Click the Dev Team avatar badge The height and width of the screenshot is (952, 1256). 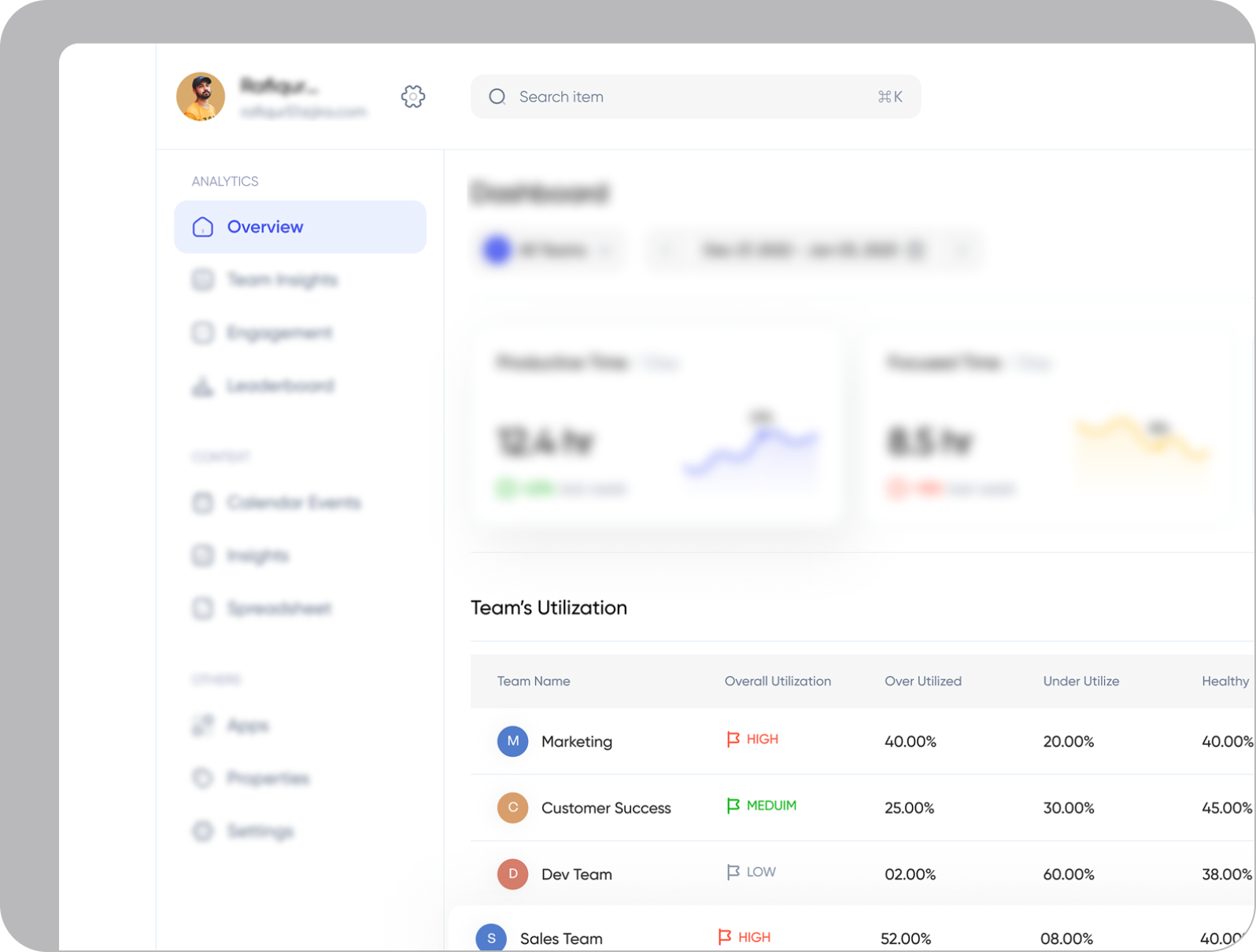[x=512, y=874]
